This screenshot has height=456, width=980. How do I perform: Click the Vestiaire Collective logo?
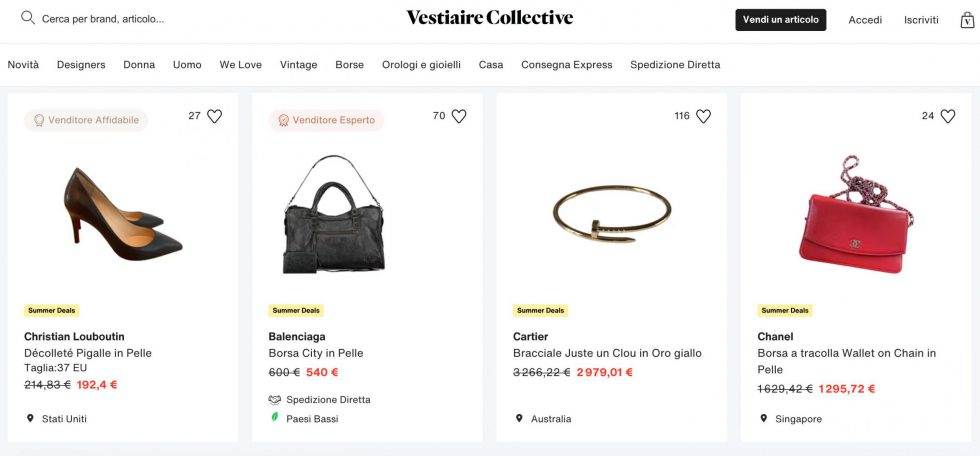489,18
